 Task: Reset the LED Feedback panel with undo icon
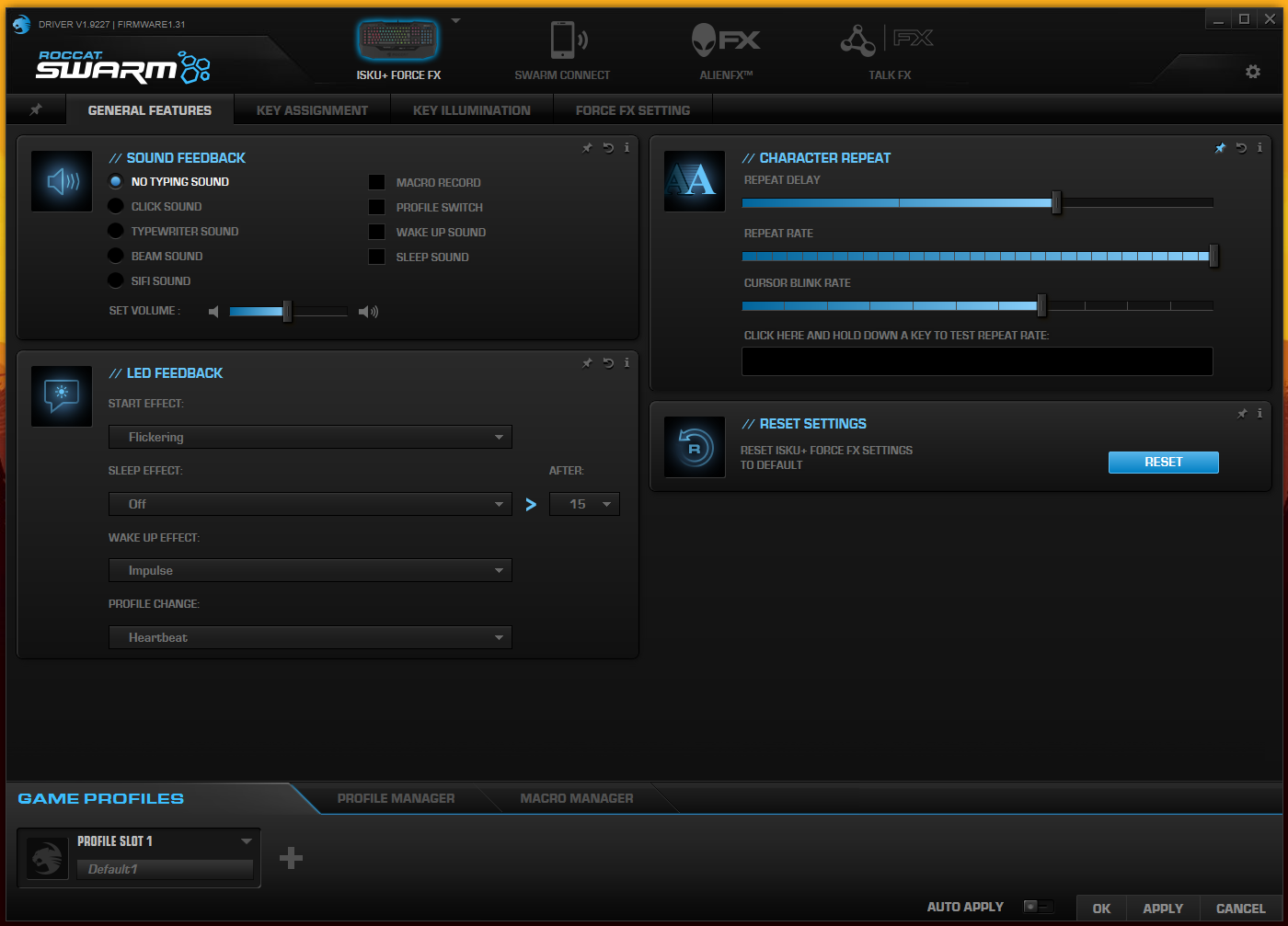(608, 363)
